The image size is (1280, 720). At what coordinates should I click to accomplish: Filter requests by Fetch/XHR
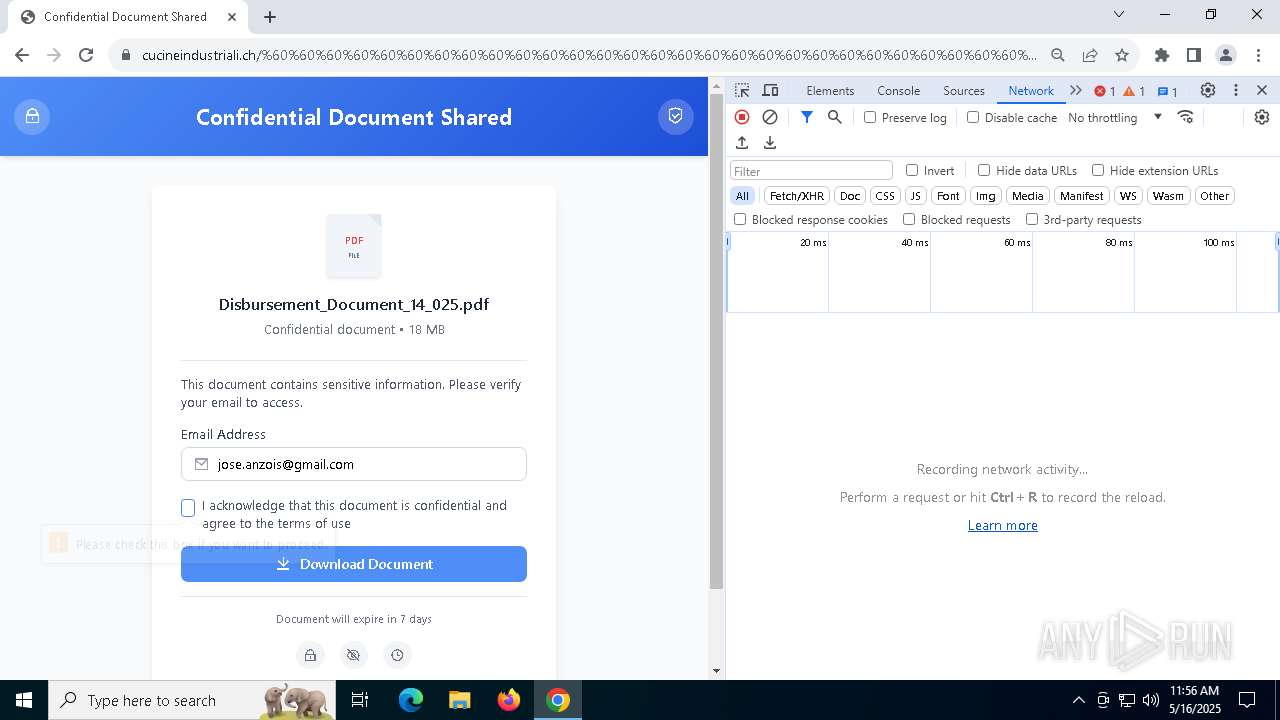click(797, 196)
